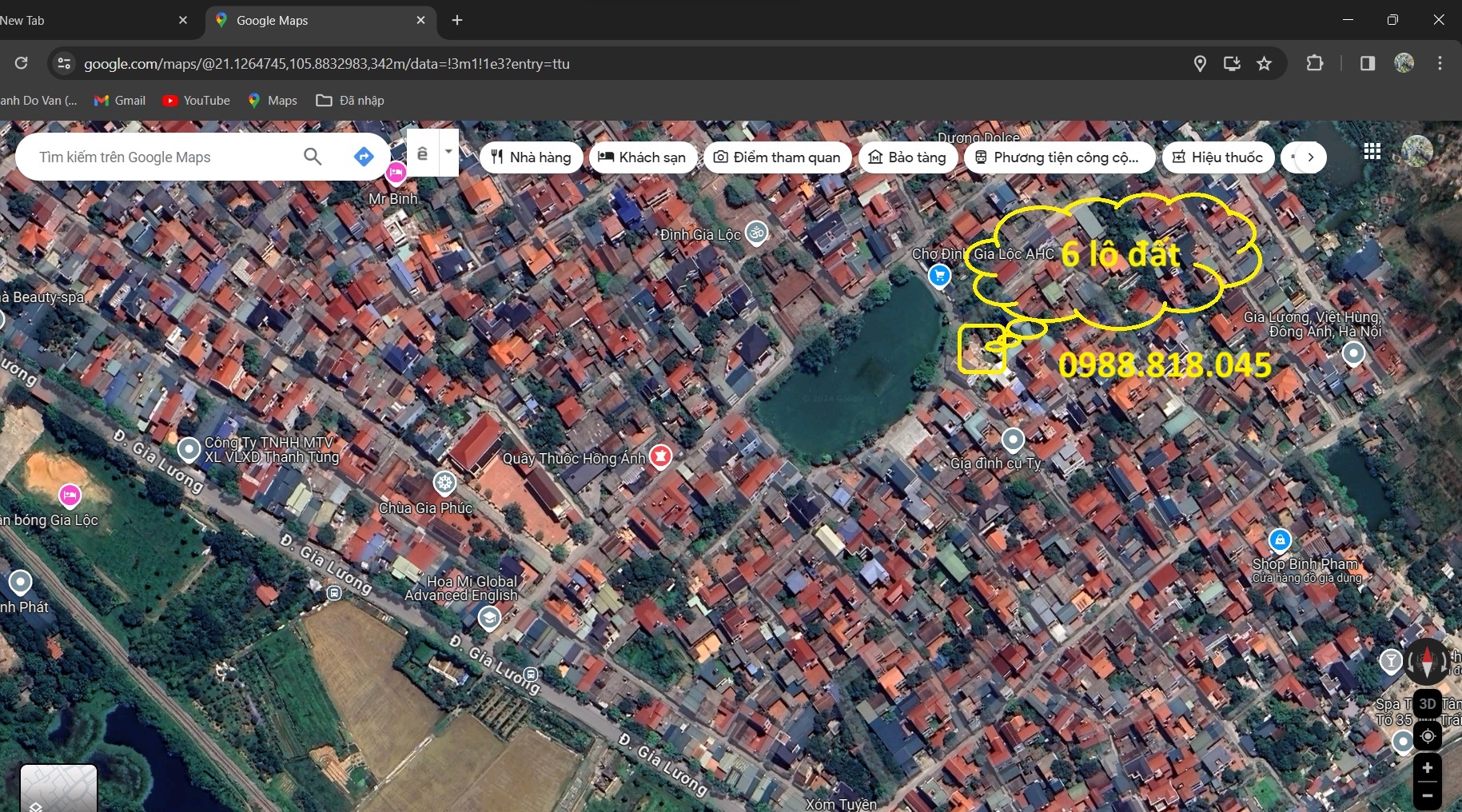Open the Google apps grid

pos(1372,151)
